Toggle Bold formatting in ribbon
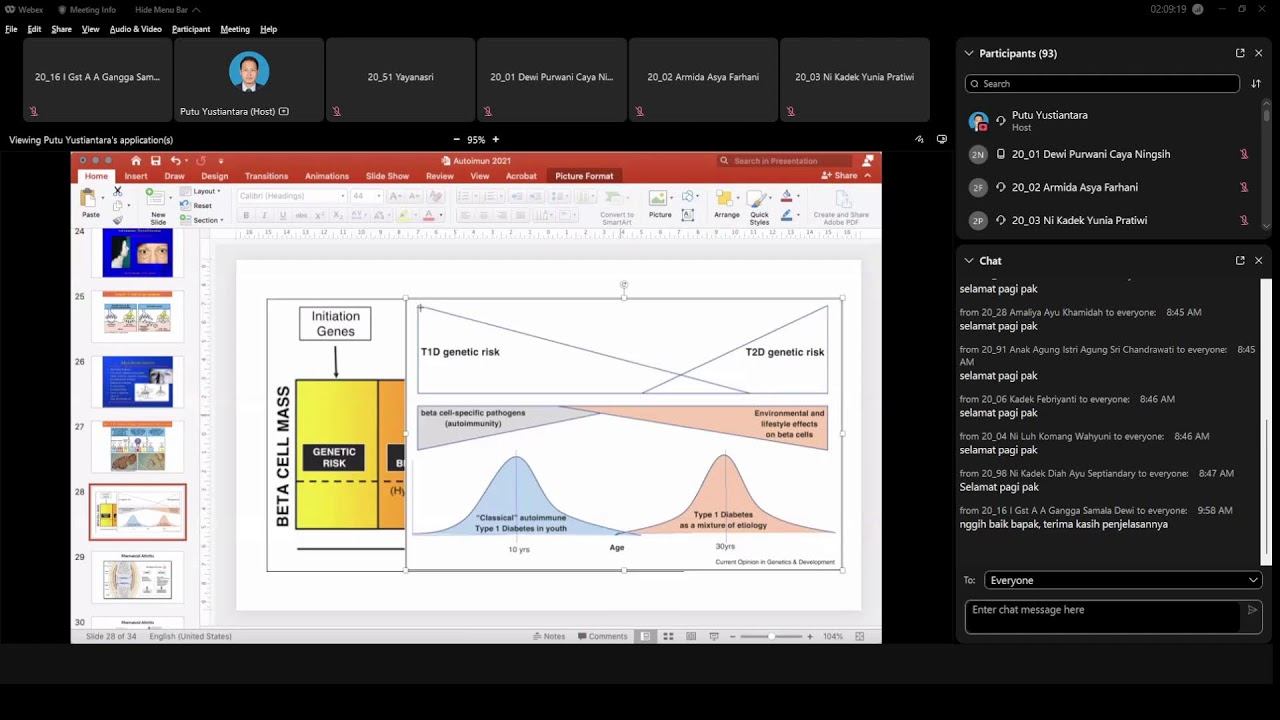 tap(246, 215)
